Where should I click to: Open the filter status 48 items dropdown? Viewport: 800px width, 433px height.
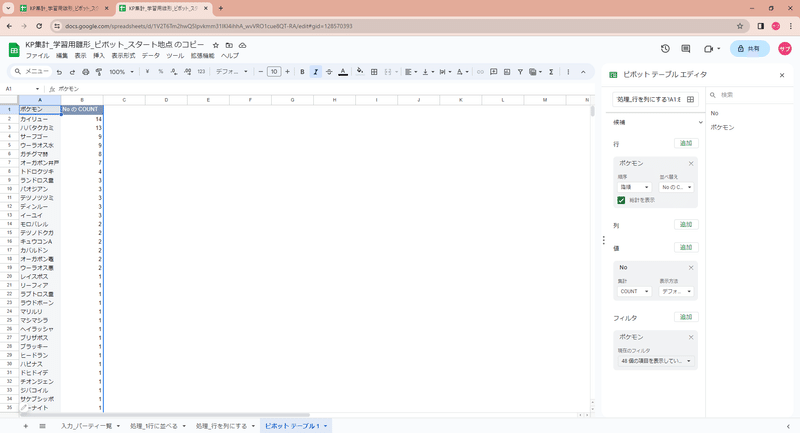[x=656, y=361]
